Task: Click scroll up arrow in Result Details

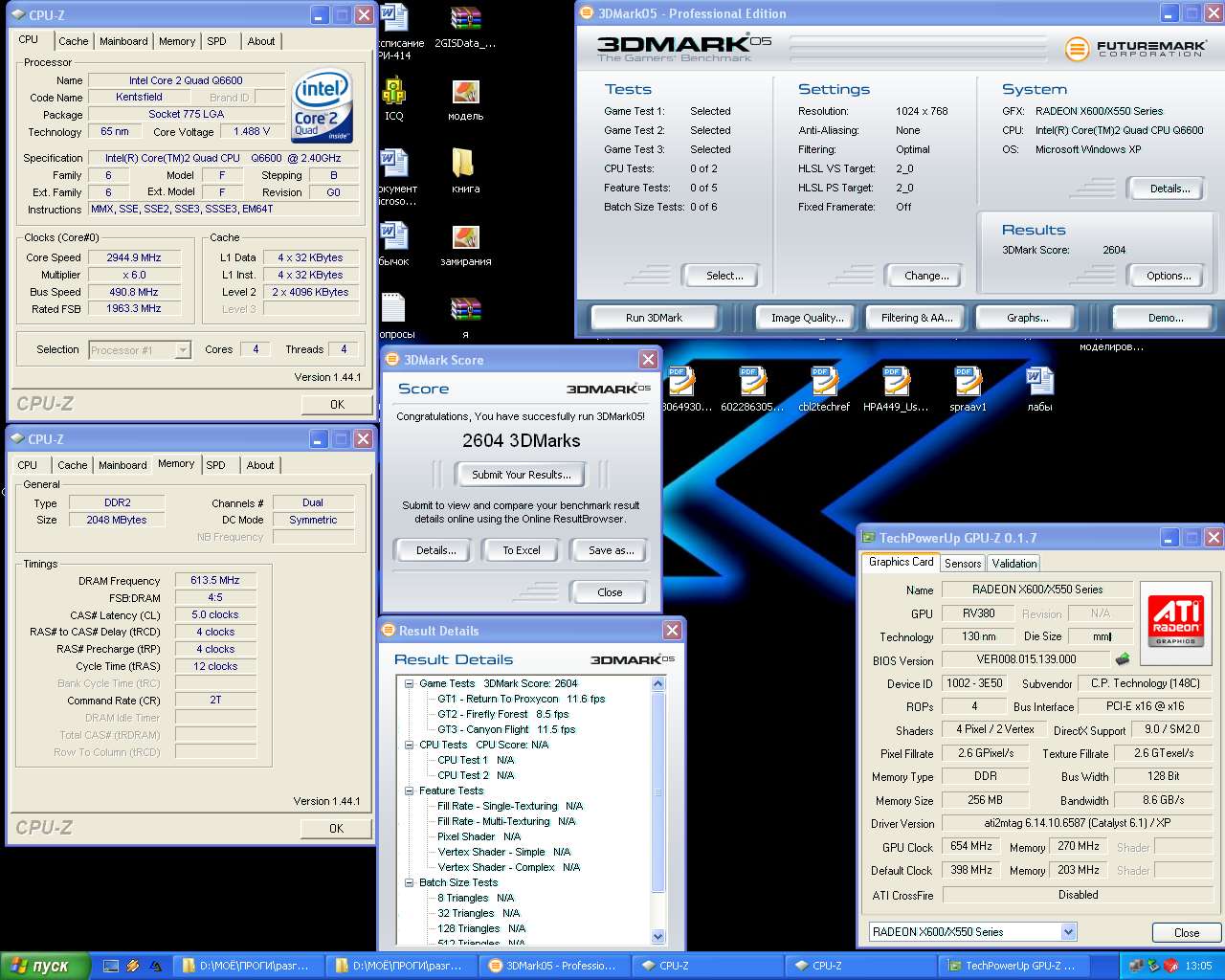Action: pyautogui.click(x=657, y=683)
